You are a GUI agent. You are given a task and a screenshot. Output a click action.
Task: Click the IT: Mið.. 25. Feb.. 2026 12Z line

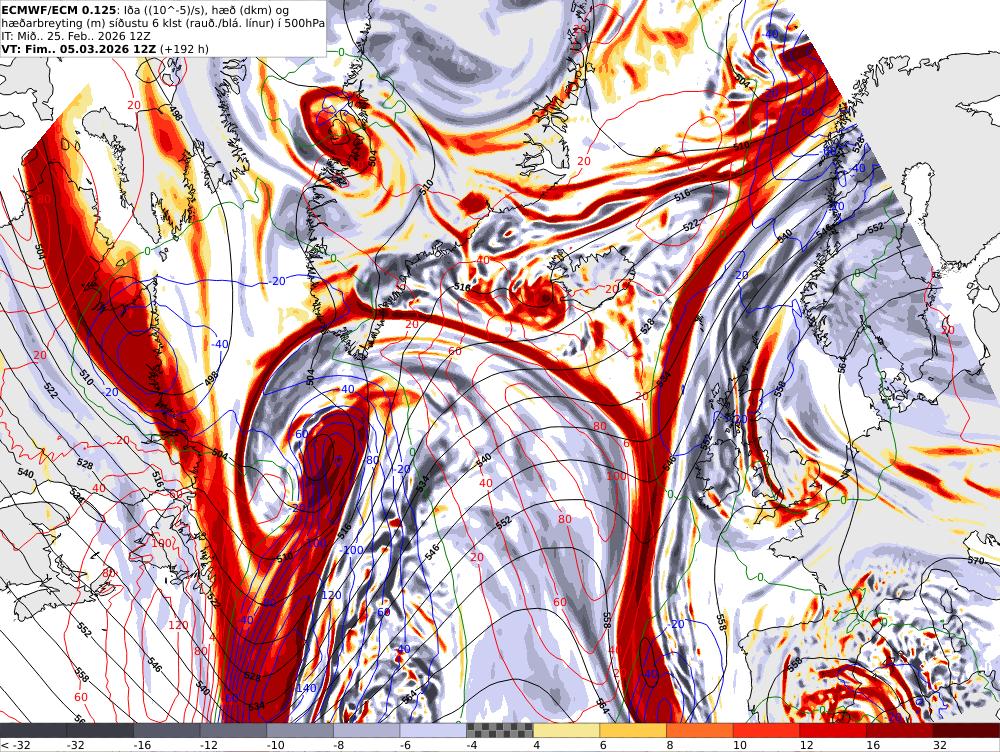(76, 36)
